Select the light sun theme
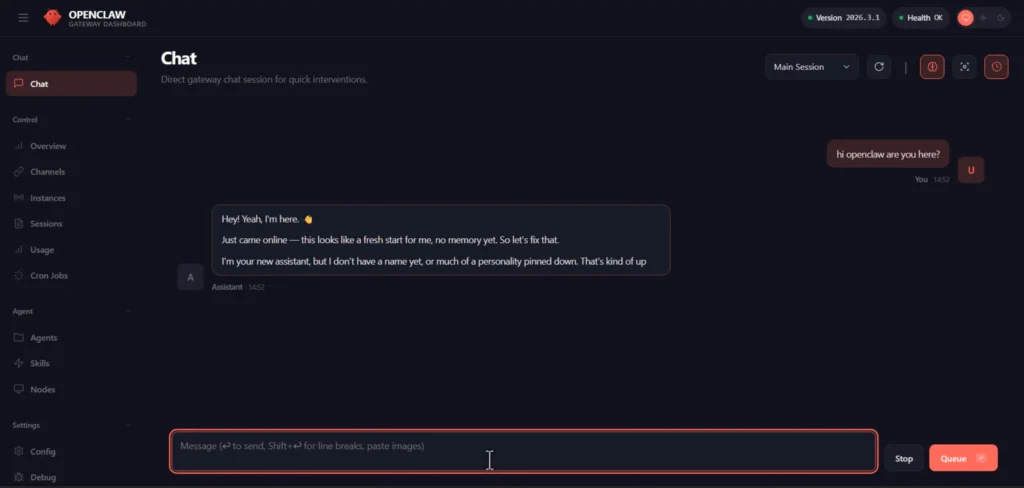This screenshot has width=1024, height=488. click(982, 18)
